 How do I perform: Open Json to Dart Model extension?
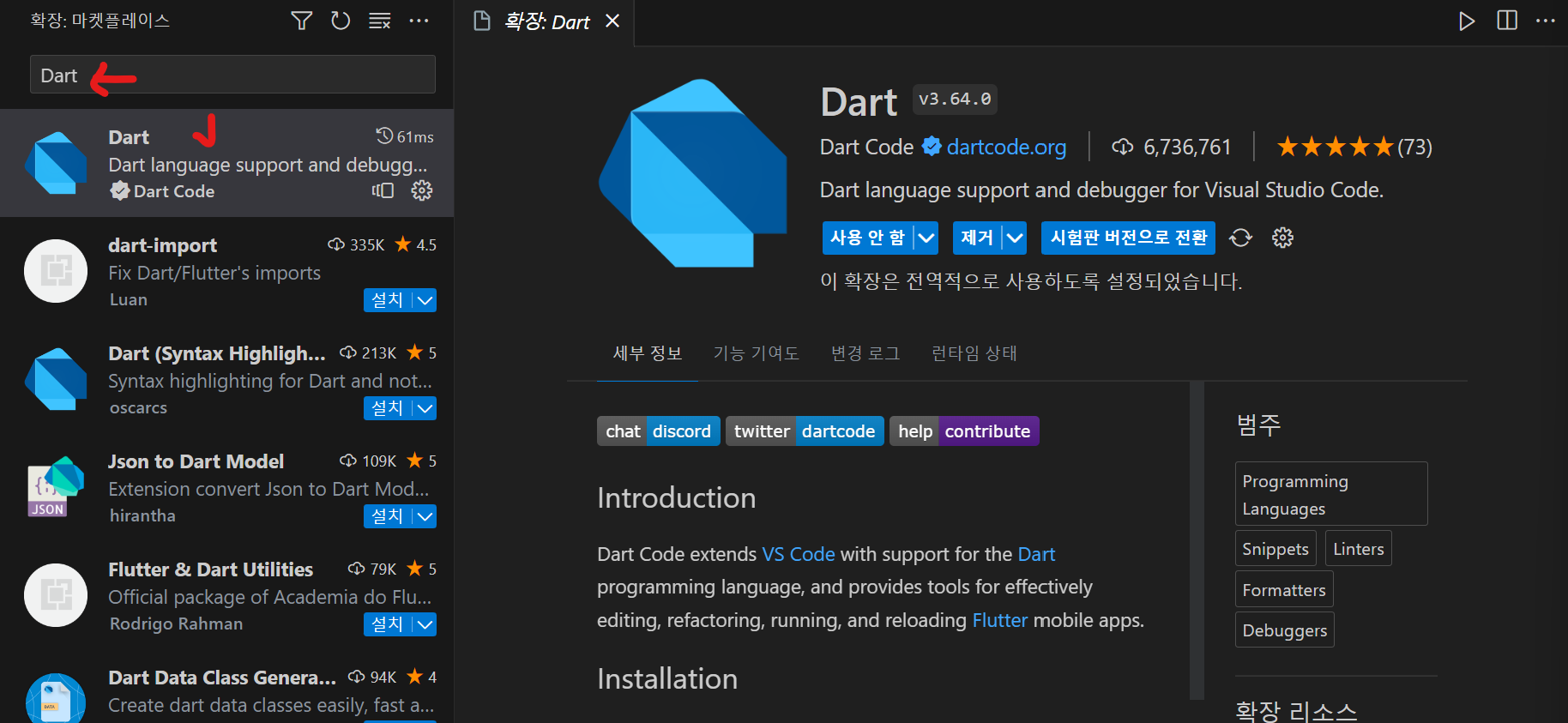[x=226, y=487]
